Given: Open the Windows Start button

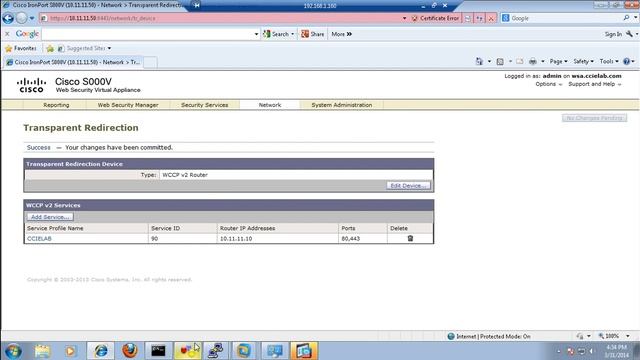Looking at the screenshot, I should click(x=13, y=351).
